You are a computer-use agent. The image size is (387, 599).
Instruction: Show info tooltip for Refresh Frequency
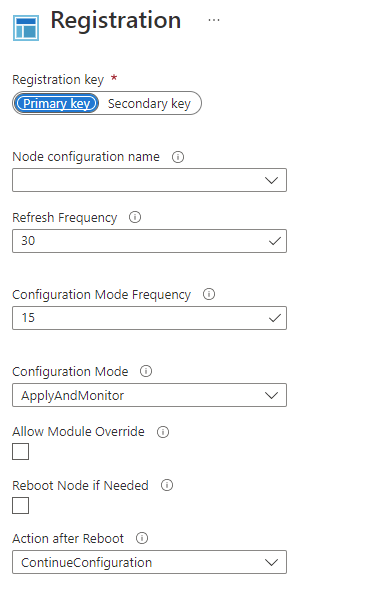coord(135,217)
